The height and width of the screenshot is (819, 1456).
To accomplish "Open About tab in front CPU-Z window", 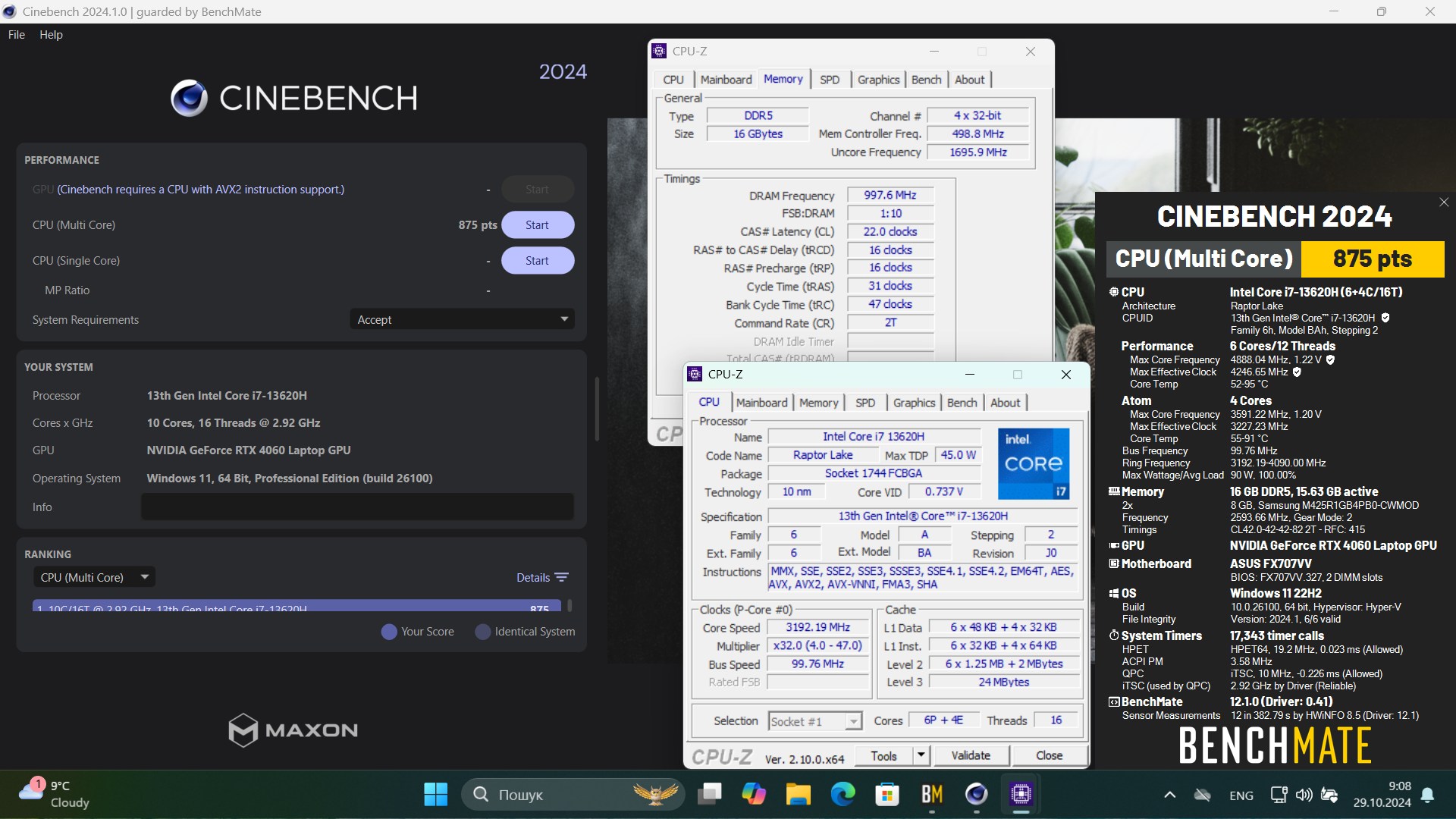I will pyautogui.click(x=1005, y=403).
